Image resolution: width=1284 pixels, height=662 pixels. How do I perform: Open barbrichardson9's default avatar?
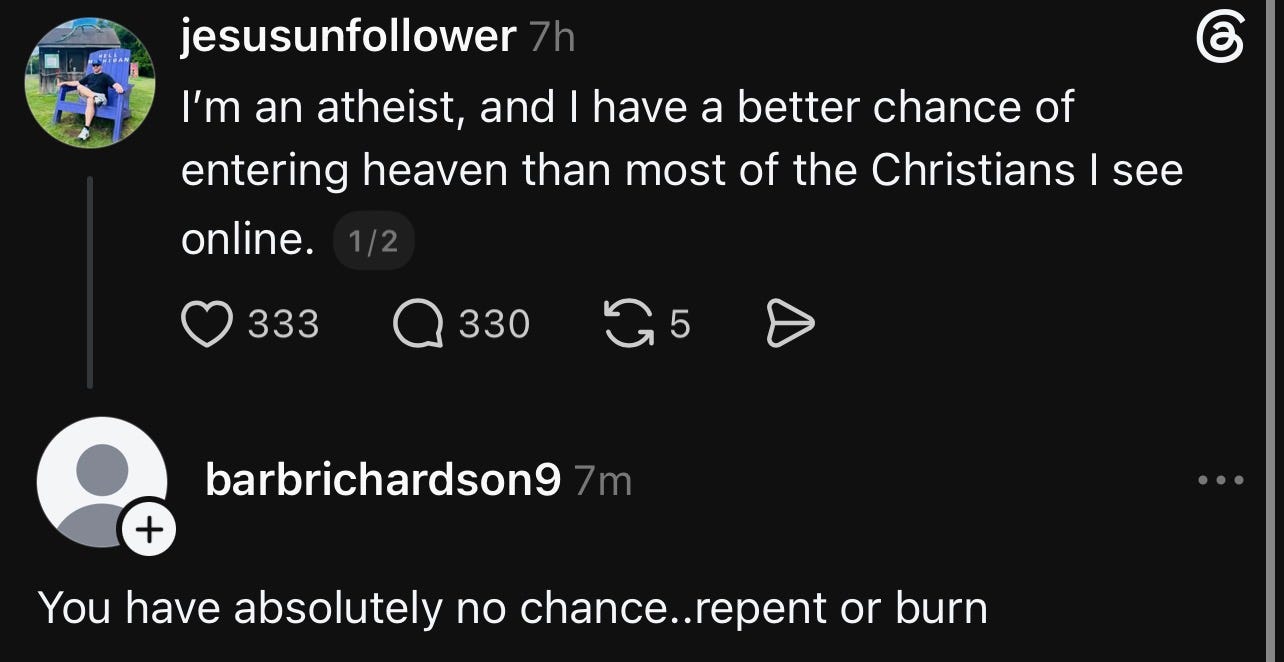click(x=102, y=482)
